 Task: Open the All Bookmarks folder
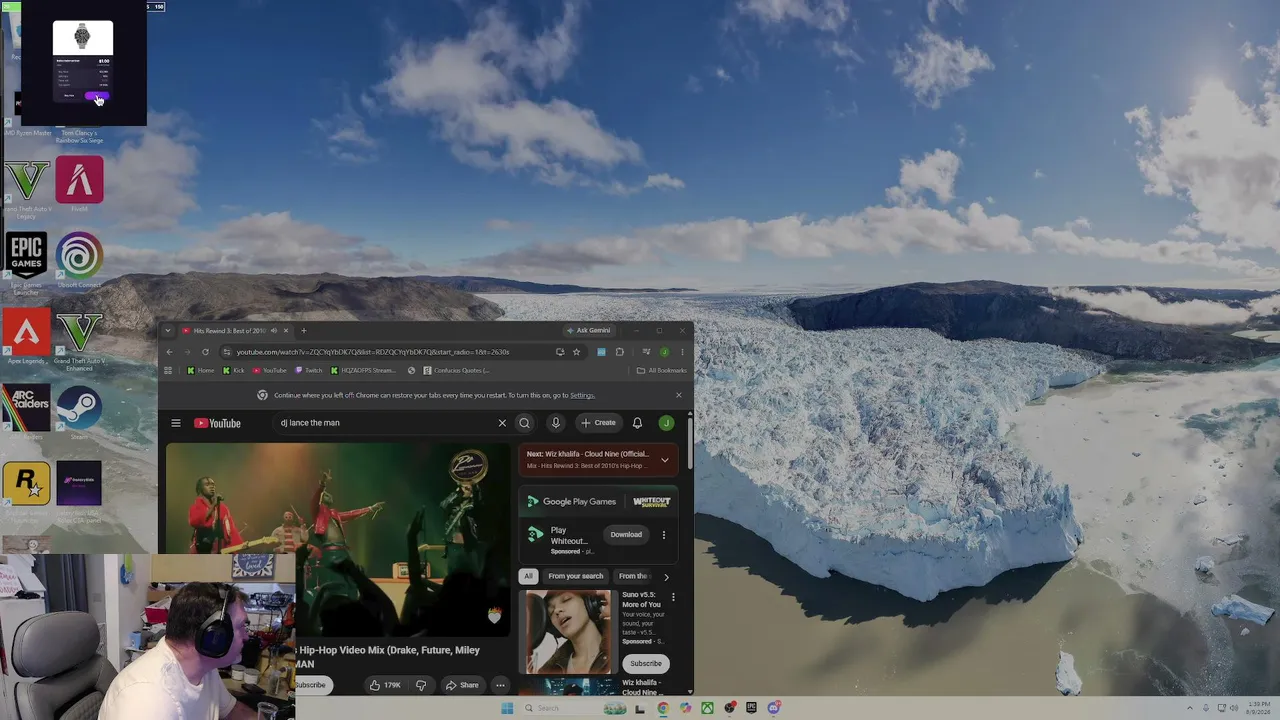[662, 371]
